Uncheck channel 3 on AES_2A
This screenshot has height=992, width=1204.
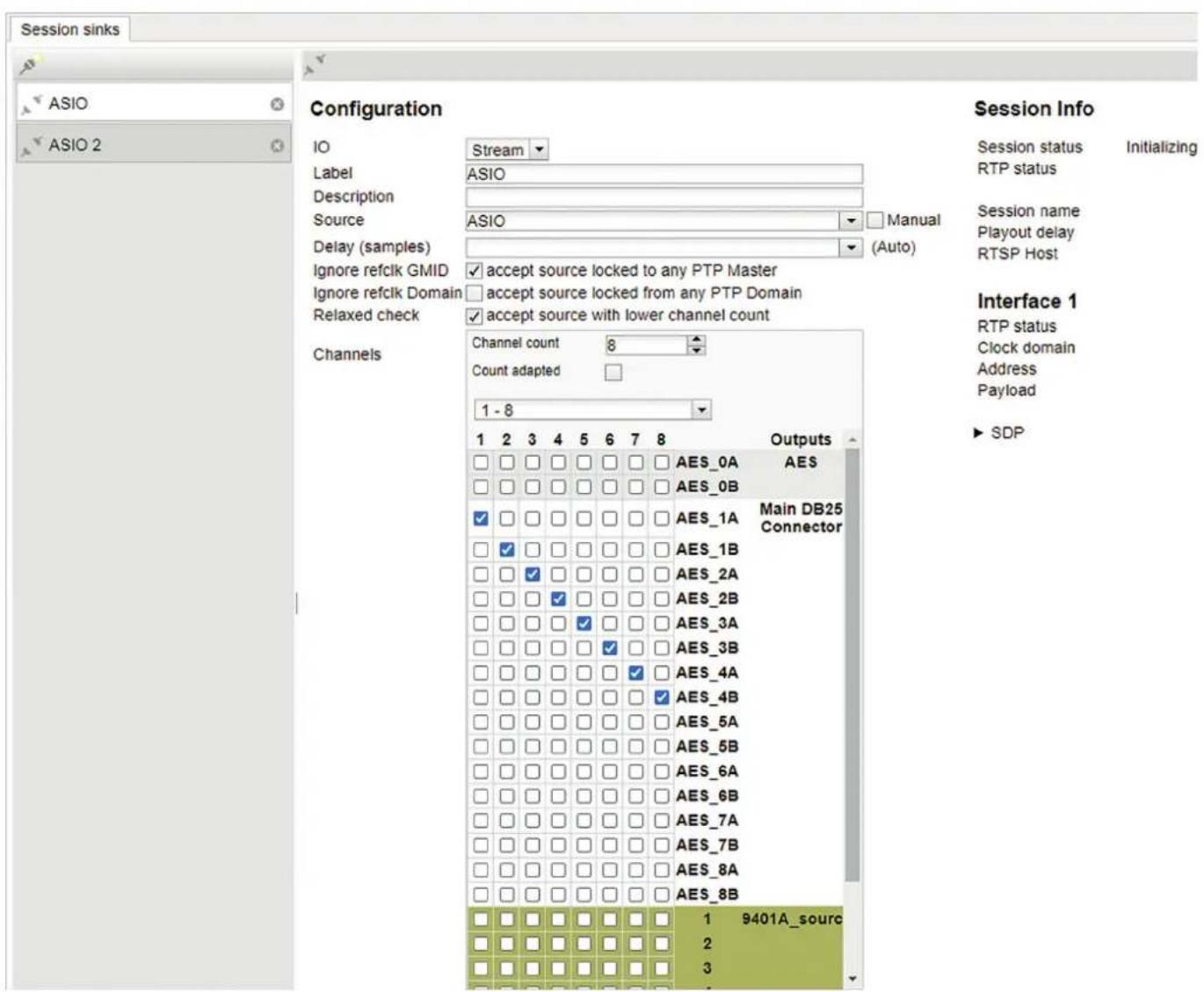pos(533,575)
